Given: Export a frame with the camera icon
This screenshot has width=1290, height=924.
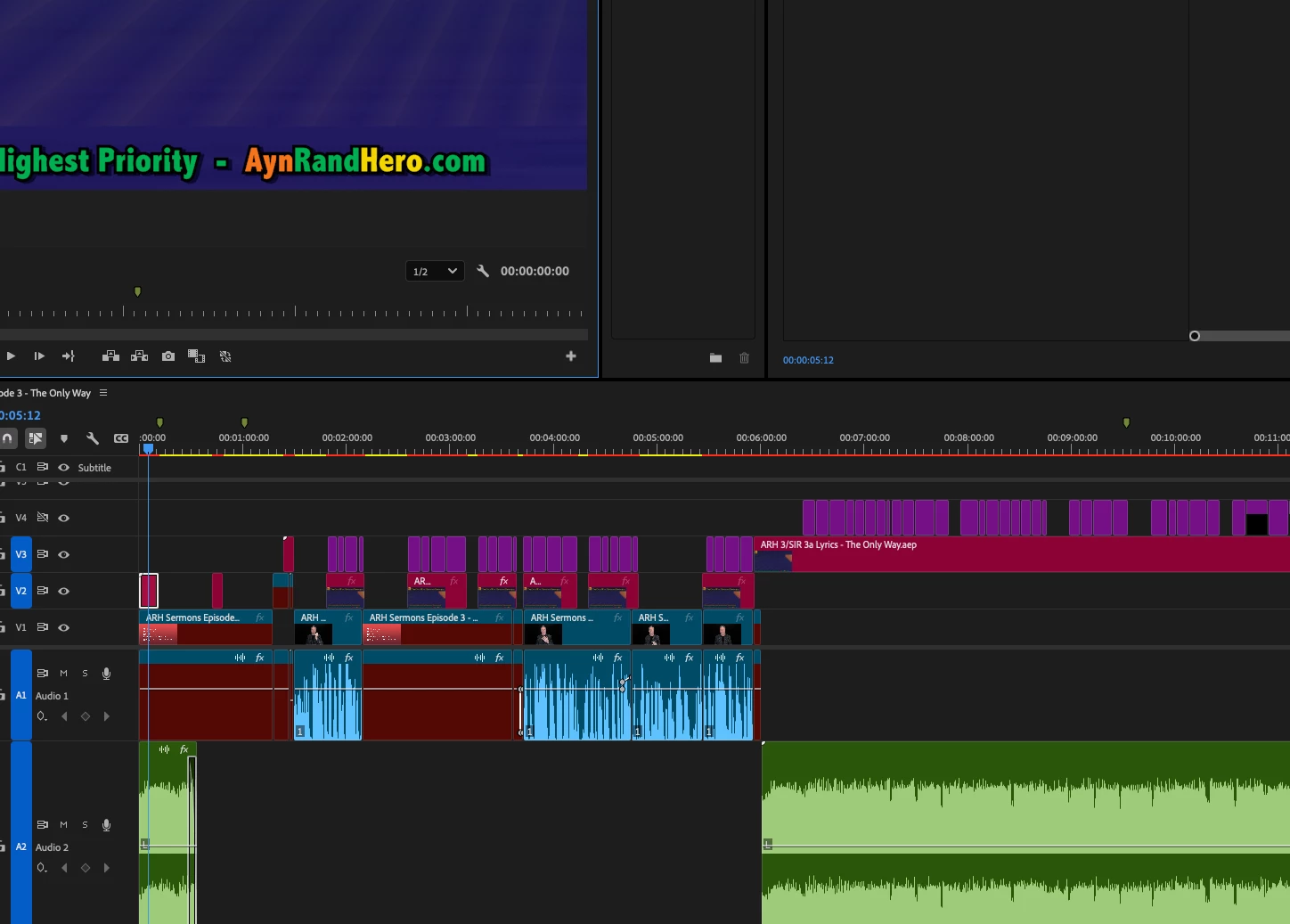Looking at the screenshot, I should [x=168, y=356].
